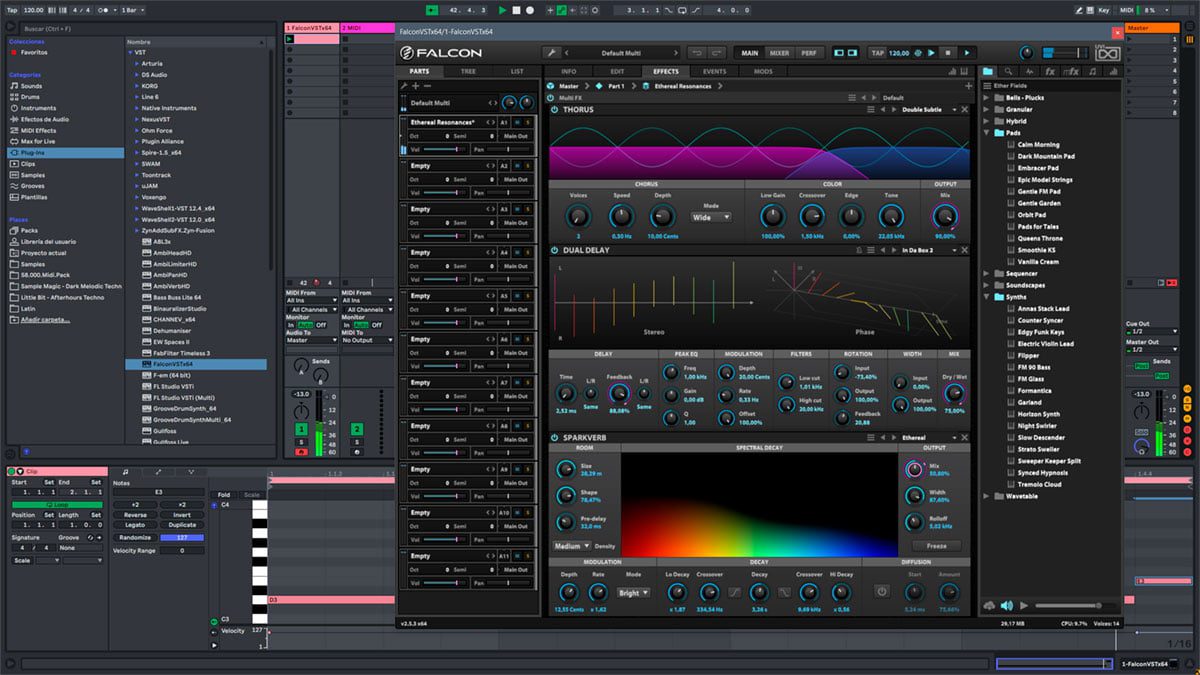The image size is (1200, 675).
Task: Add a new part with plus icon
Action: 415,86
